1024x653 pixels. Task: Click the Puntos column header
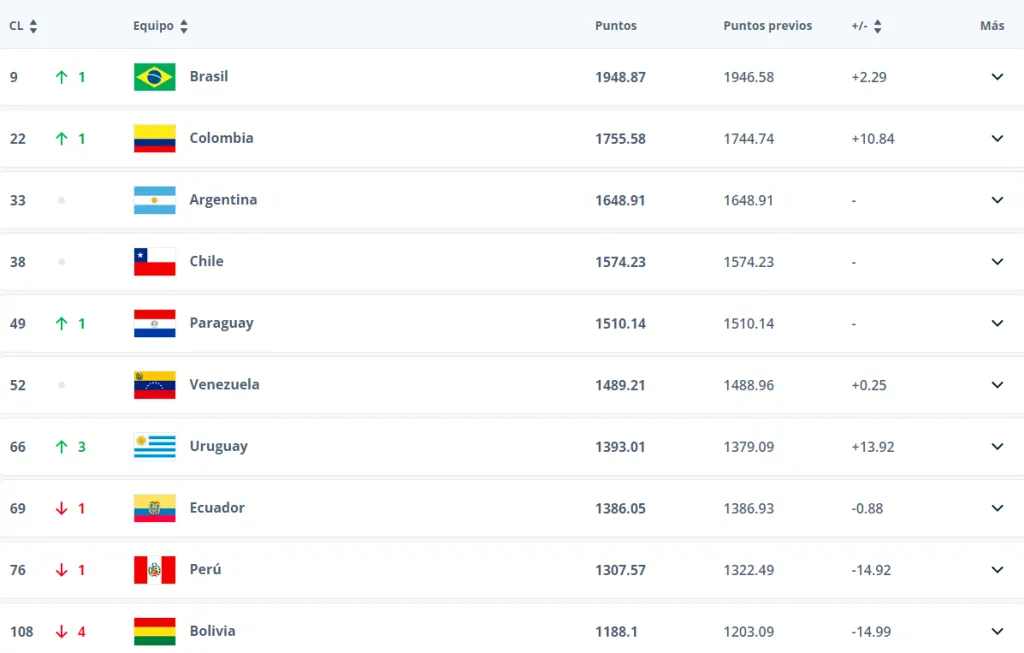click(x=616, y=26)
